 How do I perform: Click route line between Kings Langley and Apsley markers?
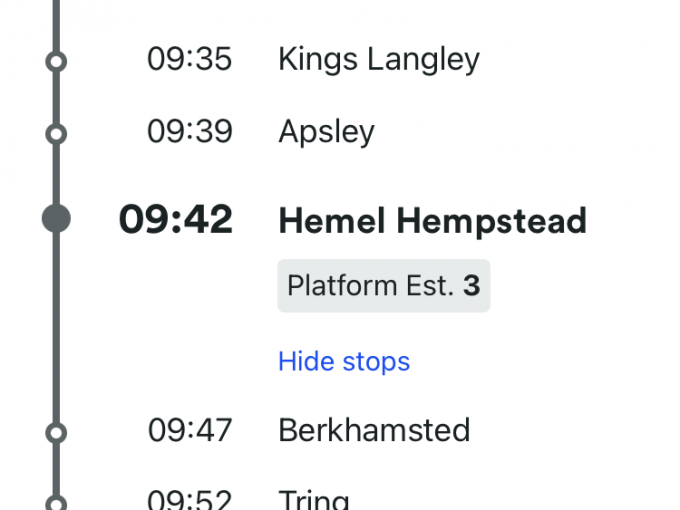pos(57,97)
